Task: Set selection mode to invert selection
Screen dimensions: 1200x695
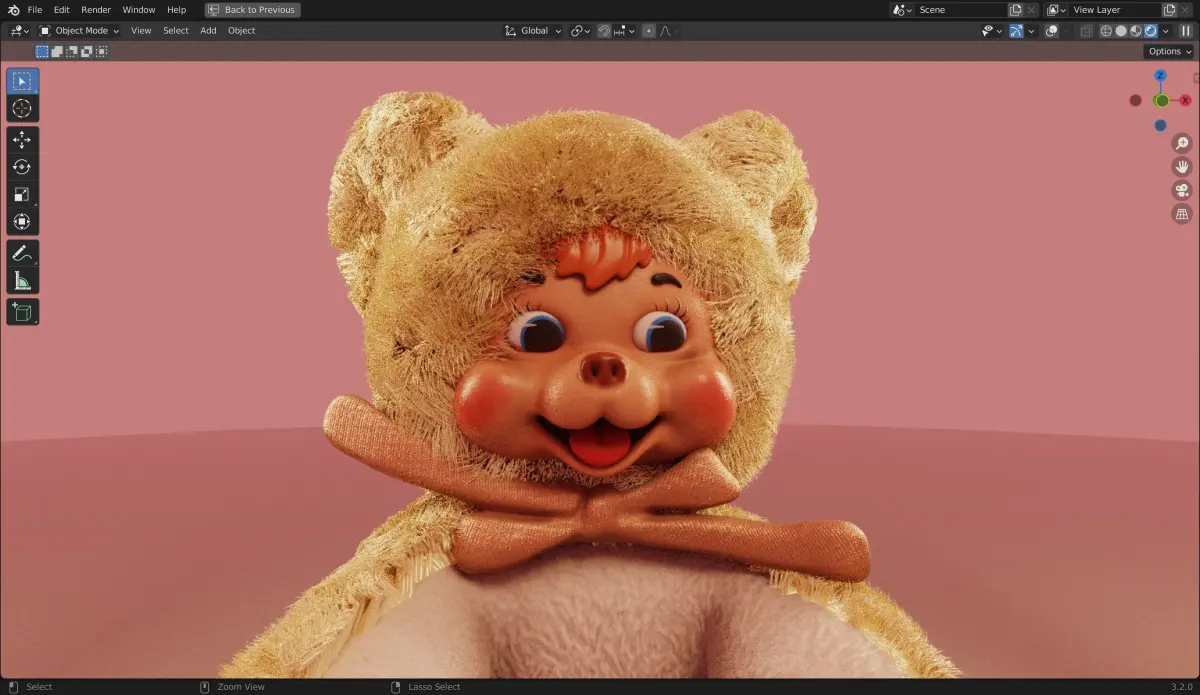Action: pos(86,51)
